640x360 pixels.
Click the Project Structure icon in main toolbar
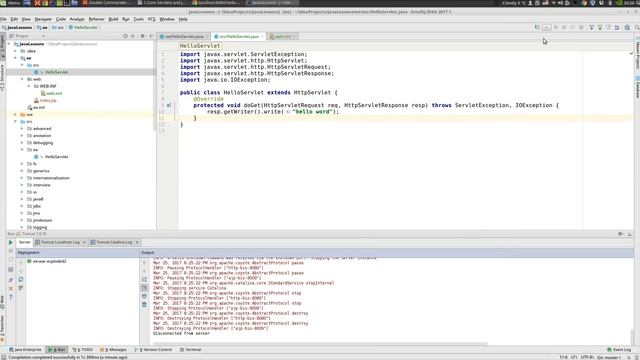627,27
